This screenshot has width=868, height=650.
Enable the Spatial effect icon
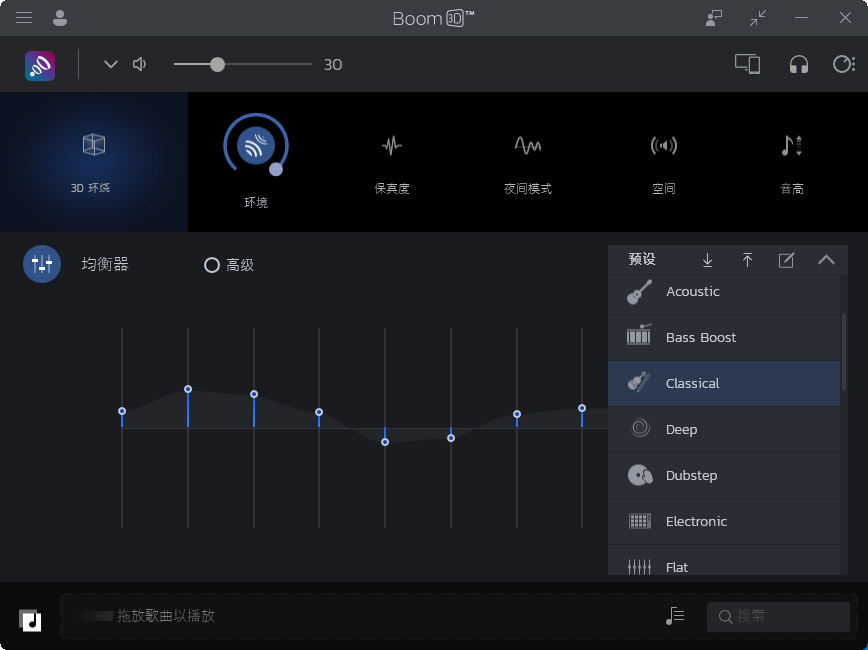(x=664, y=146)
